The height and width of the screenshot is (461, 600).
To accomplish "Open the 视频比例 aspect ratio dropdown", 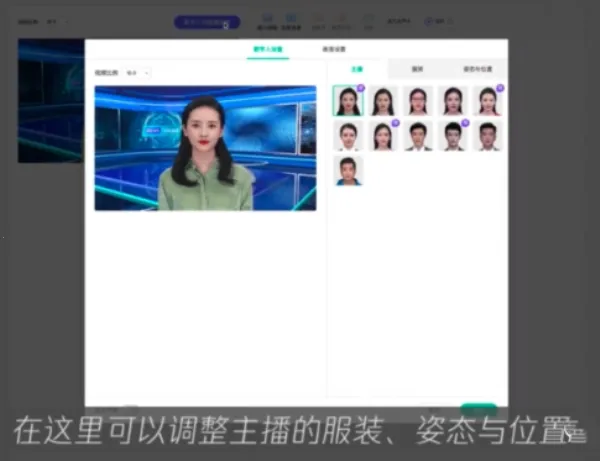I will point(137,73).
